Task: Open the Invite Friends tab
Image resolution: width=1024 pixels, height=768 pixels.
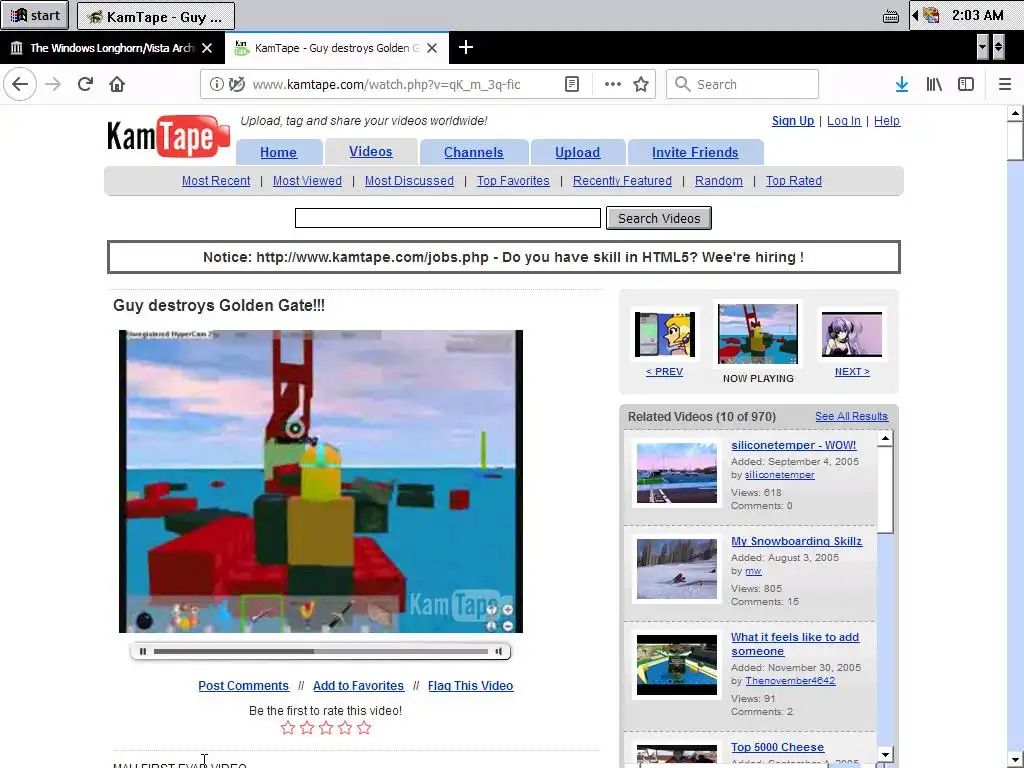Action: (695, 152)
